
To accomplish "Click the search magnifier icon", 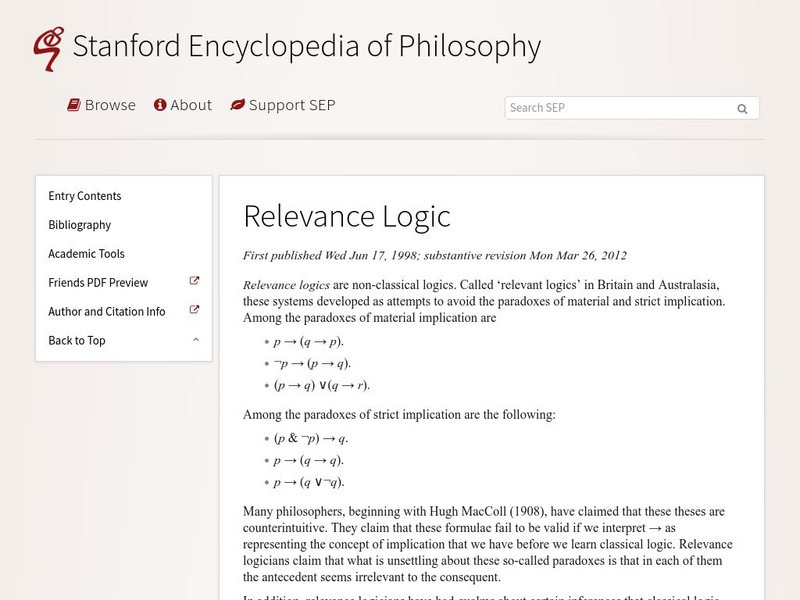I will pyautogui.click(x=742, y=109).
